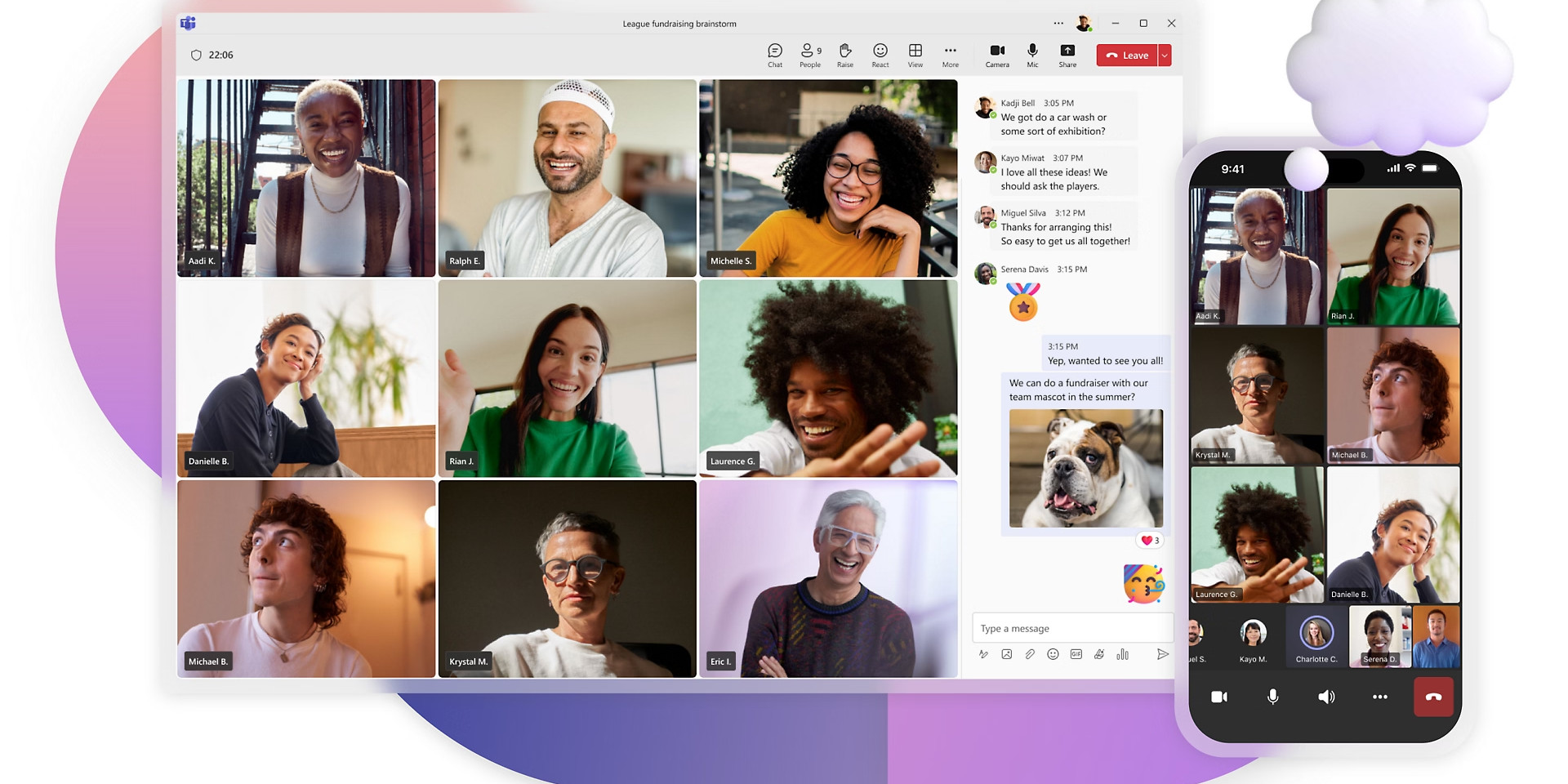Click the heart reaction count on the message

pos(1150,541)
